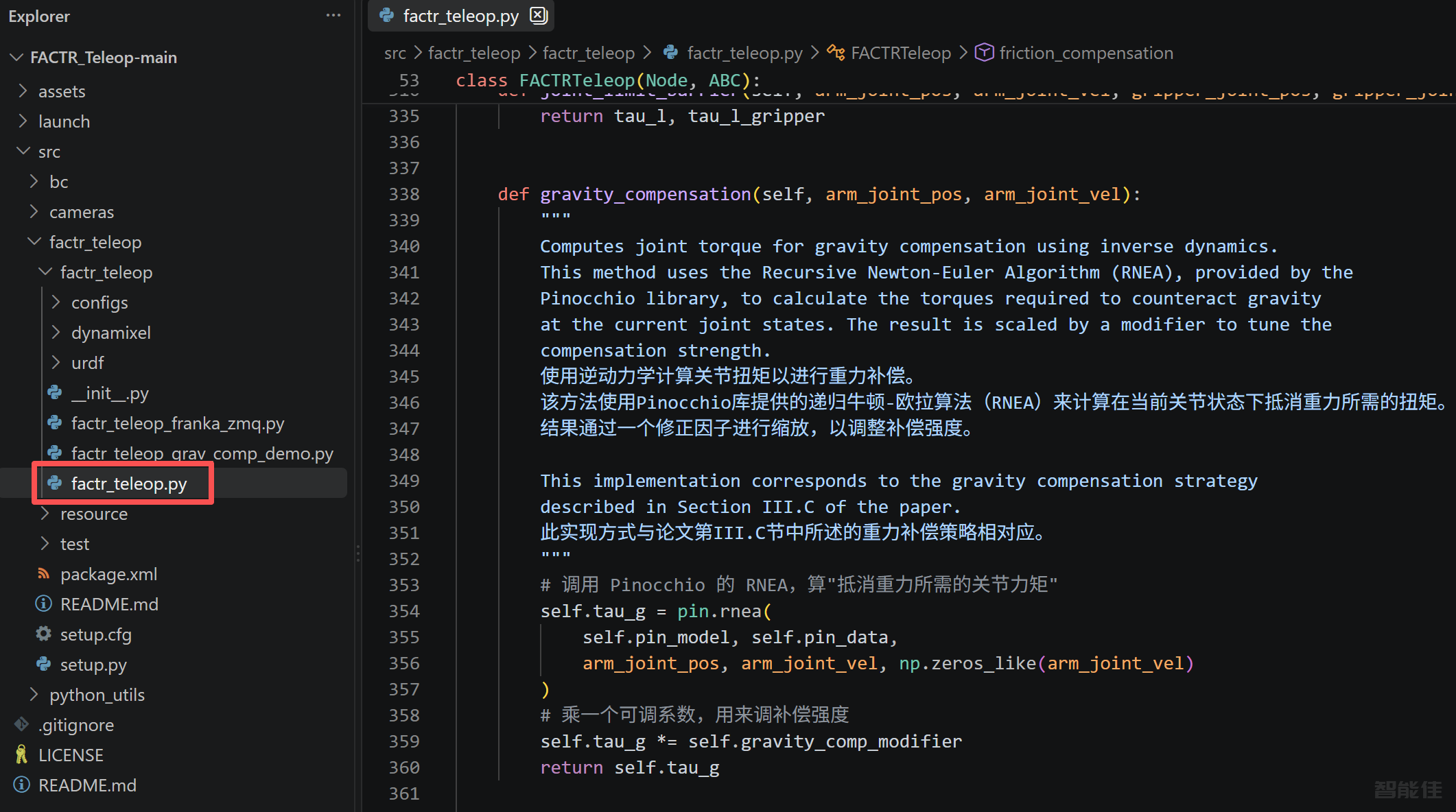1456x812 pixels.
Task: Click friction_compensation method breadcrumb
Action: [1086, 53]
